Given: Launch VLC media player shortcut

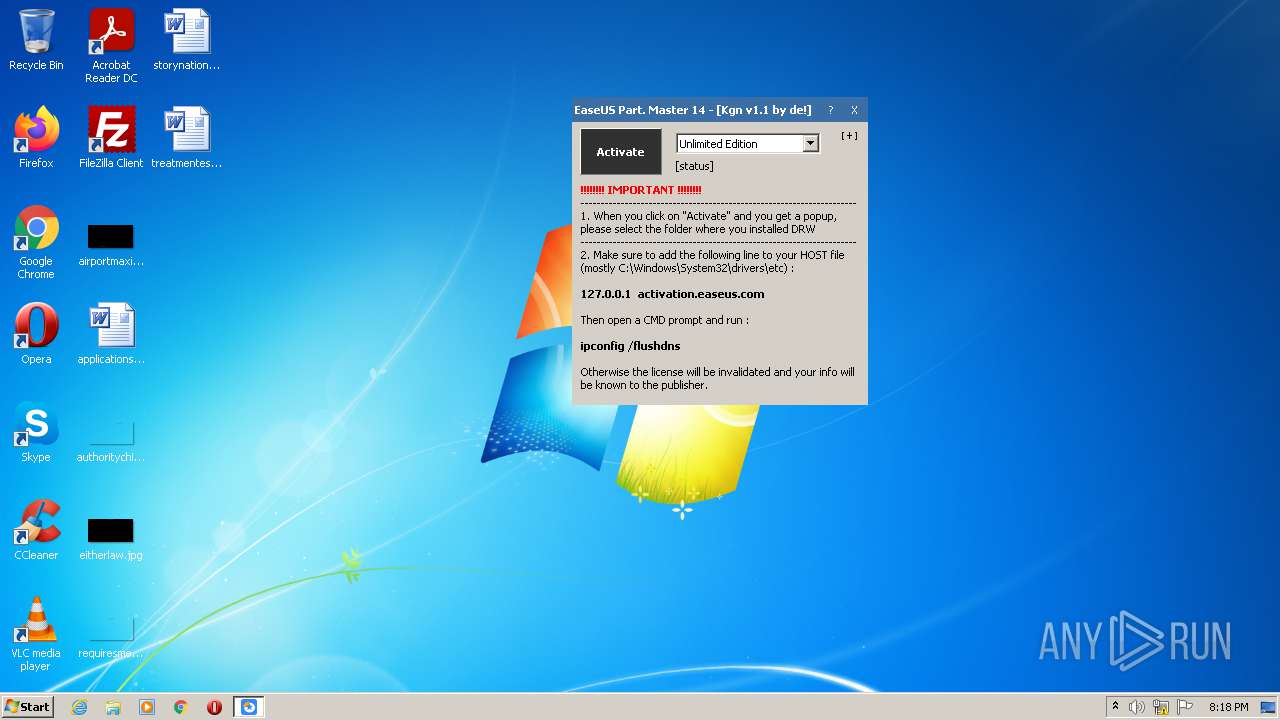Looking at the screenshot, I should point(36,634).
